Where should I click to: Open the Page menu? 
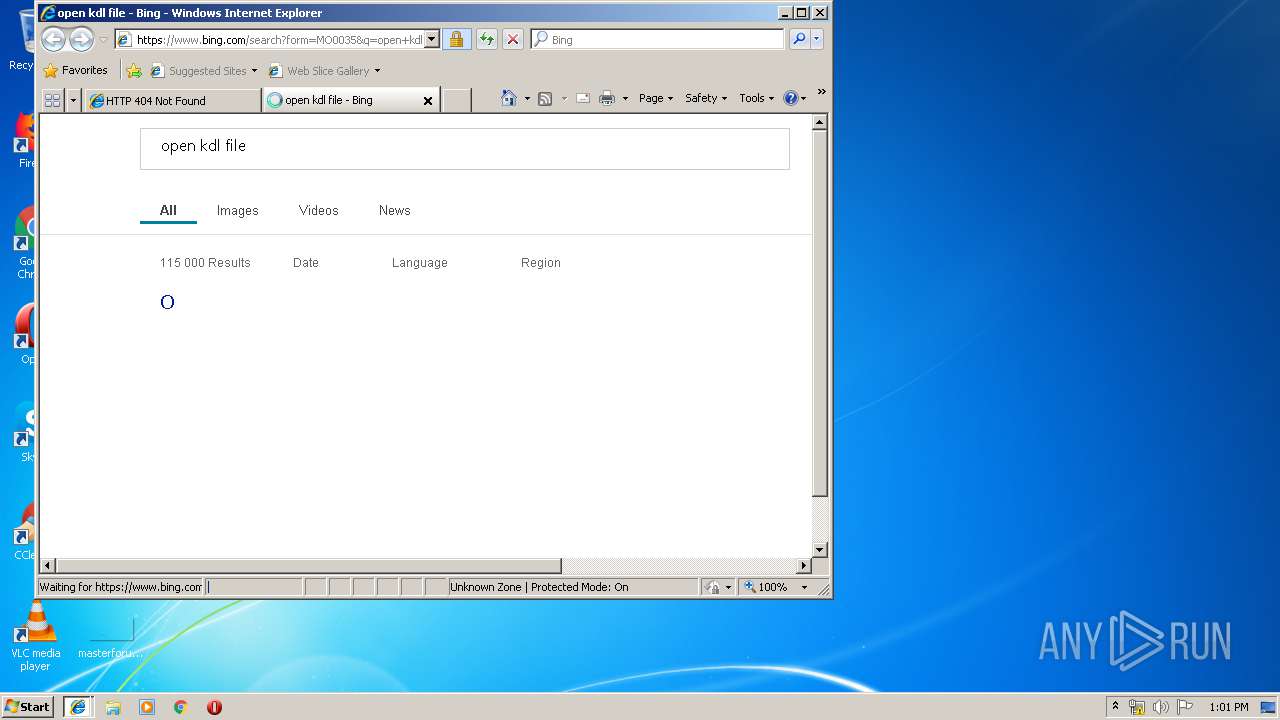click(655, 98)
